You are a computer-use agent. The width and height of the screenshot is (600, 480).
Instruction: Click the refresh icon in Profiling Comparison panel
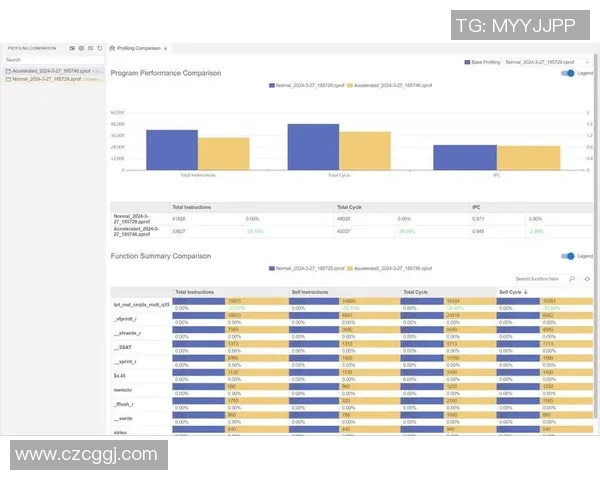[x=99, y=48]
